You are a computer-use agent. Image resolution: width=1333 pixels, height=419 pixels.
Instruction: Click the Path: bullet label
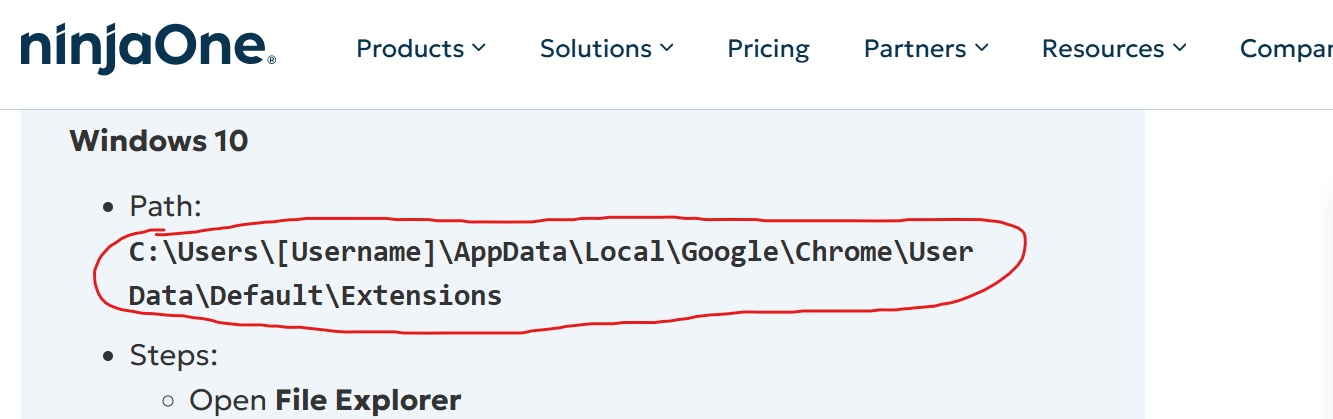[166, 207]
